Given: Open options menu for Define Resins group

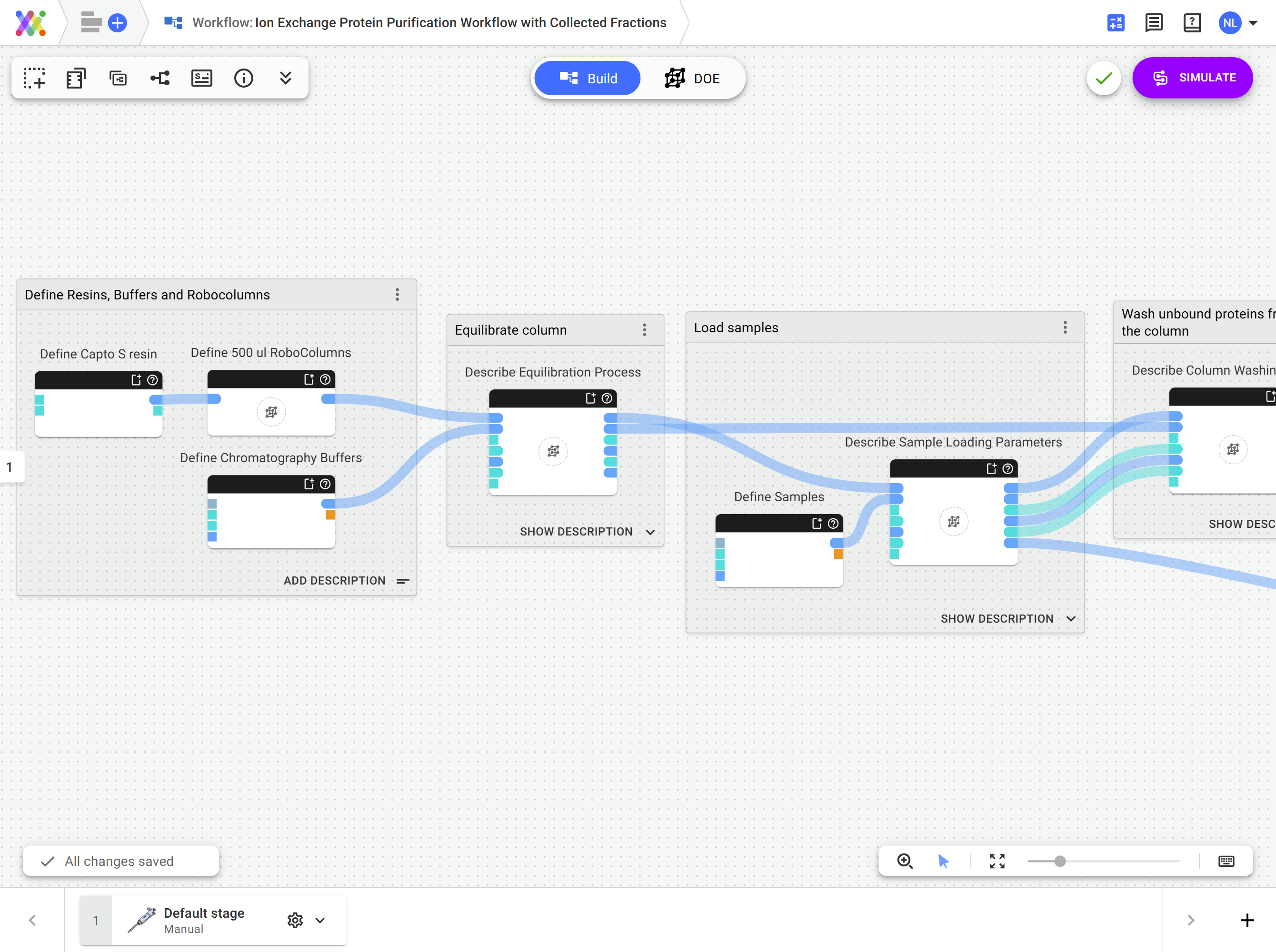Looking at the screenshot, I should pyautogui.click(x=397, y=295).
